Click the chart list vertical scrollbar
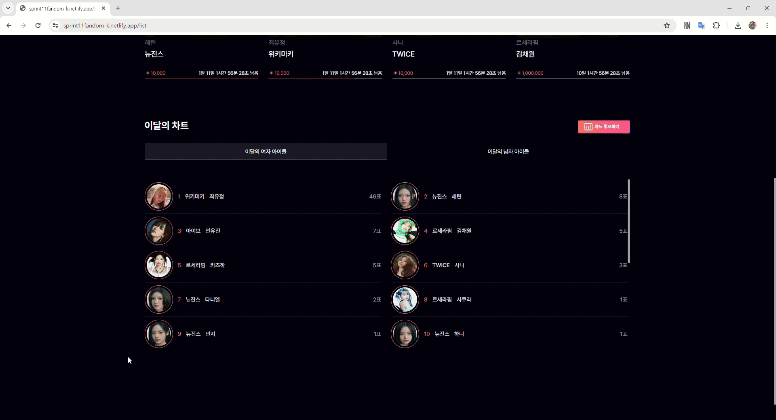This screenshot has height=420, width=776. pos(629,221)
